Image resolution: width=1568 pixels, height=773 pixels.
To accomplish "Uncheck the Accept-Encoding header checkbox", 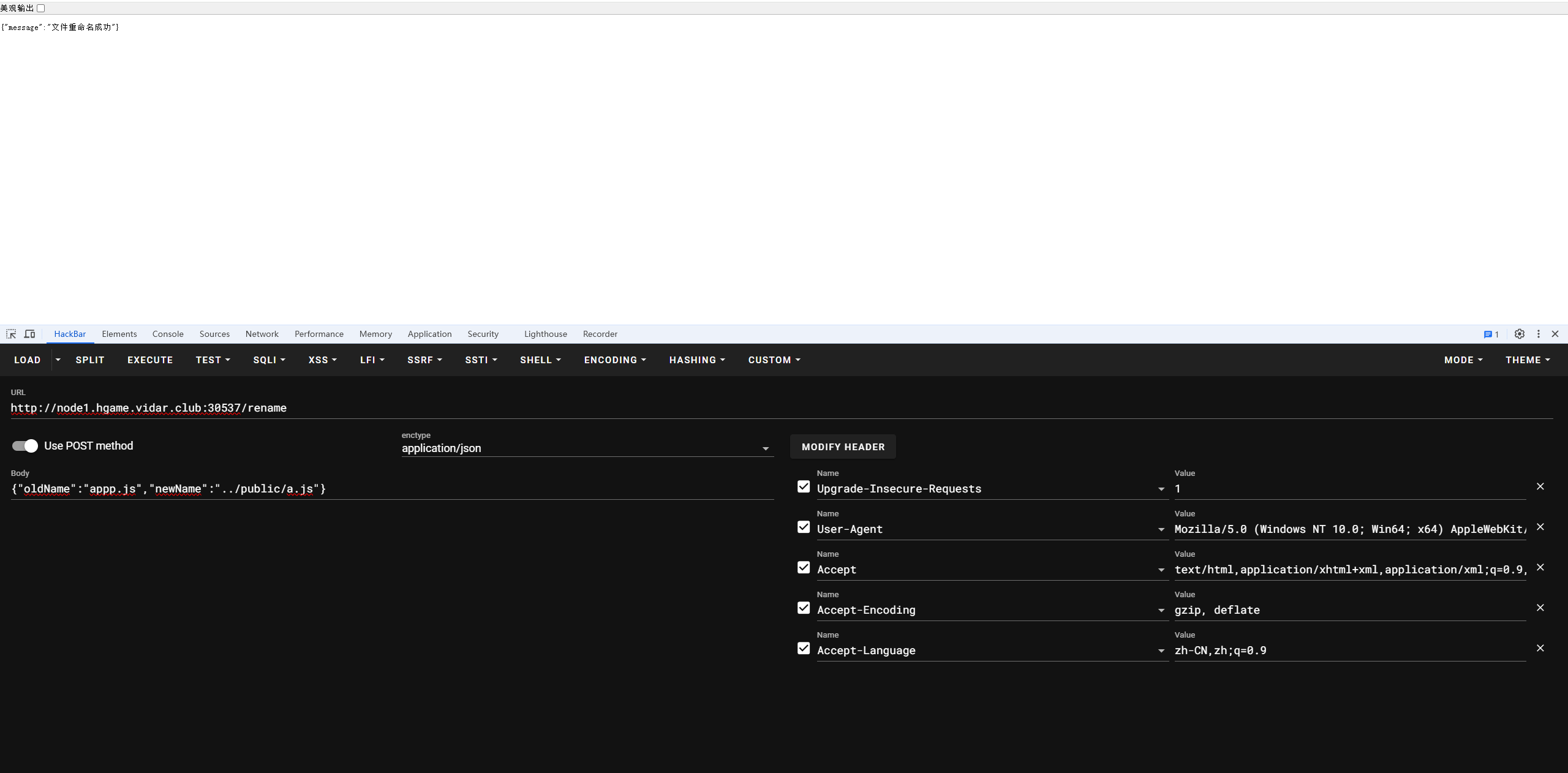I will click(x=804, y=608).
